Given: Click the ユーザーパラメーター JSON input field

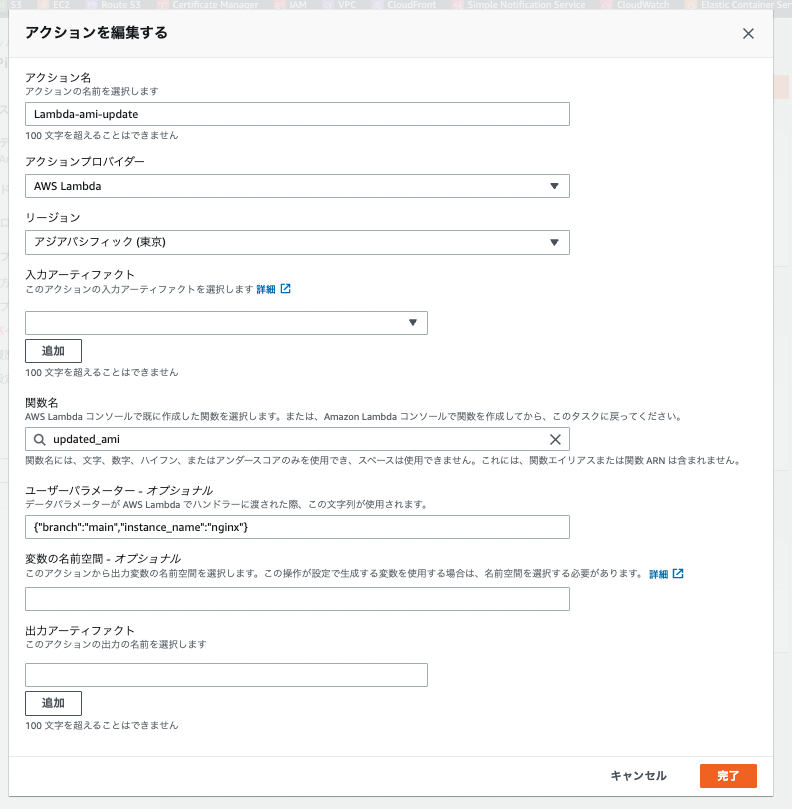Looking at the screenshot, I should coord(297,527).
